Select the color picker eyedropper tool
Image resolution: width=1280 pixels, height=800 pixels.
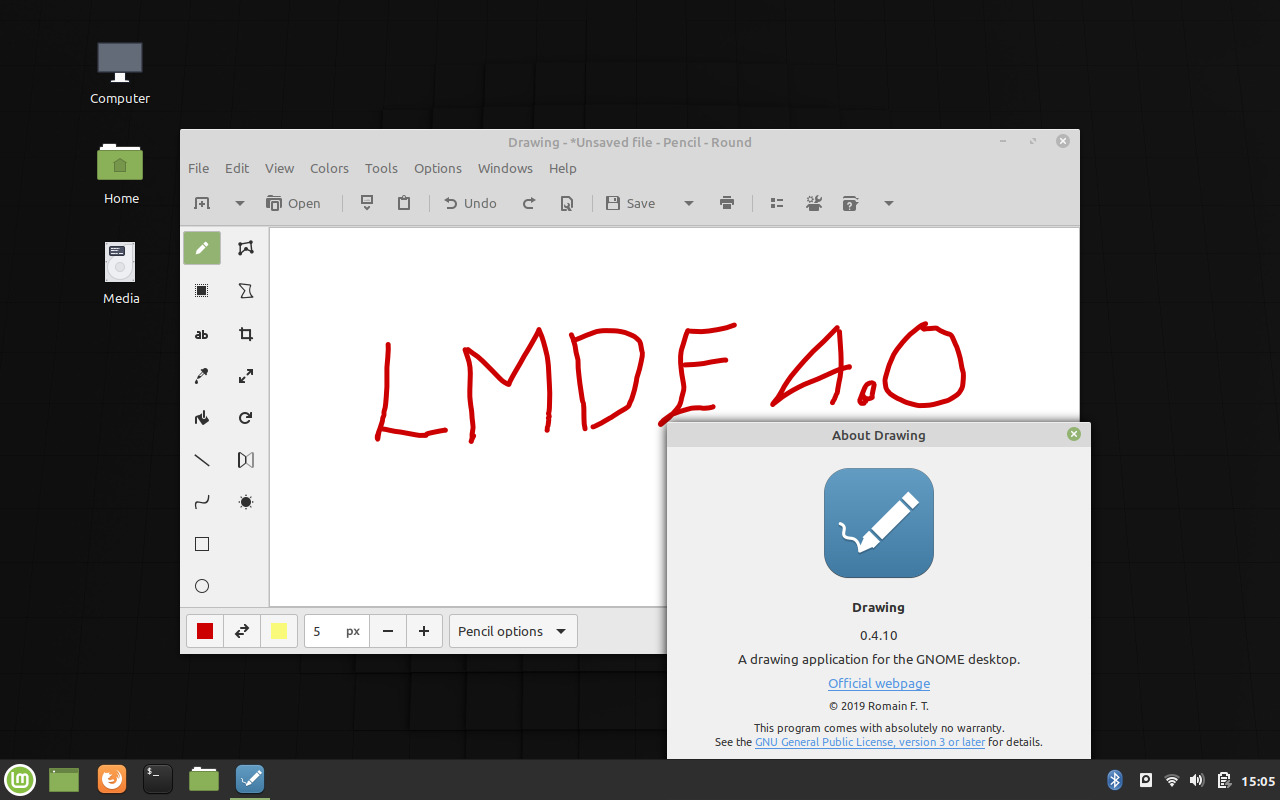(201, 377)
